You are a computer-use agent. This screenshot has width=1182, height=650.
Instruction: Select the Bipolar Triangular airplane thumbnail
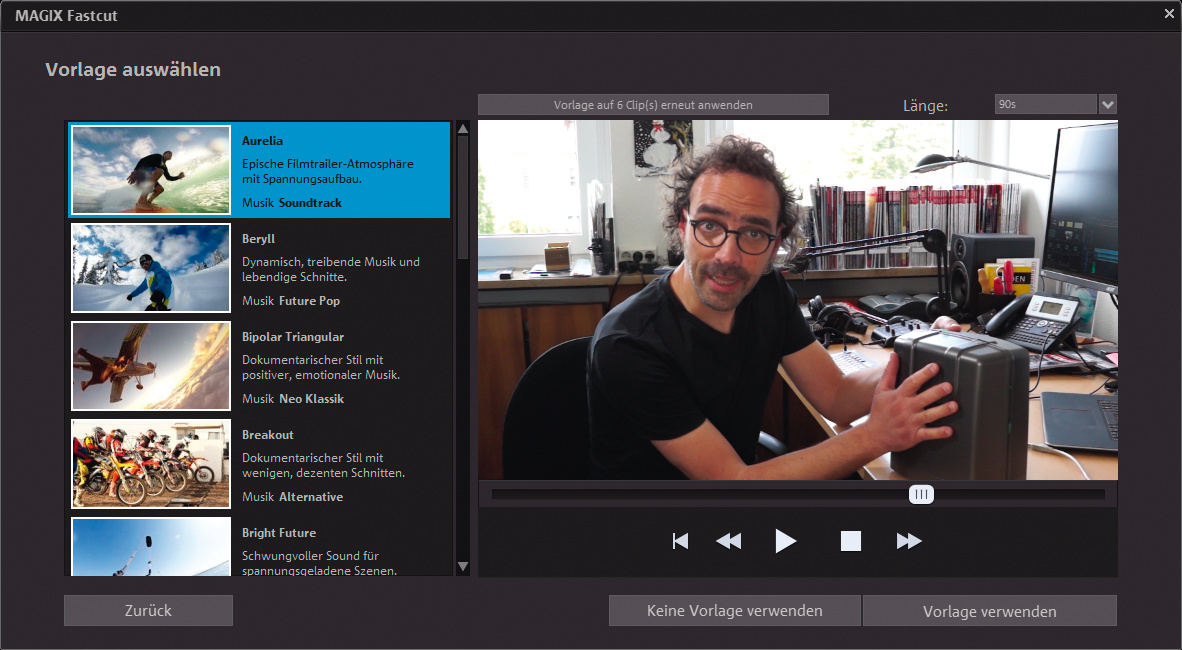151,366
